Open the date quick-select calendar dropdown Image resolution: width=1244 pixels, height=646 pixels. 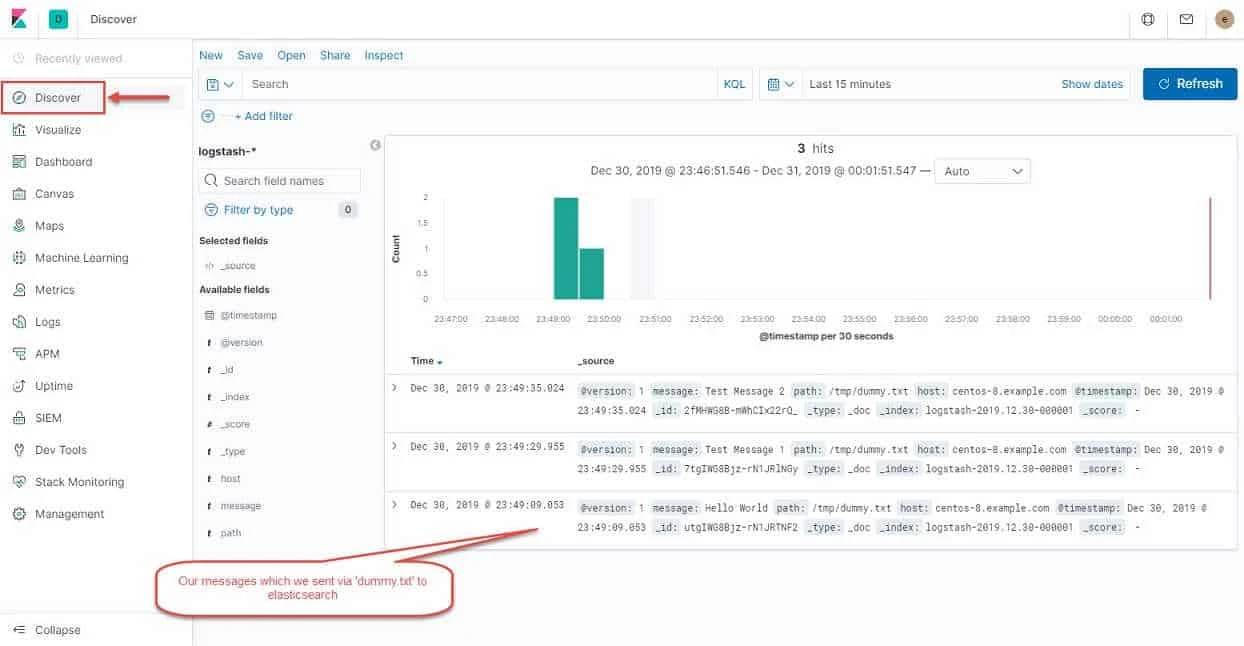[x=779, y=84]
